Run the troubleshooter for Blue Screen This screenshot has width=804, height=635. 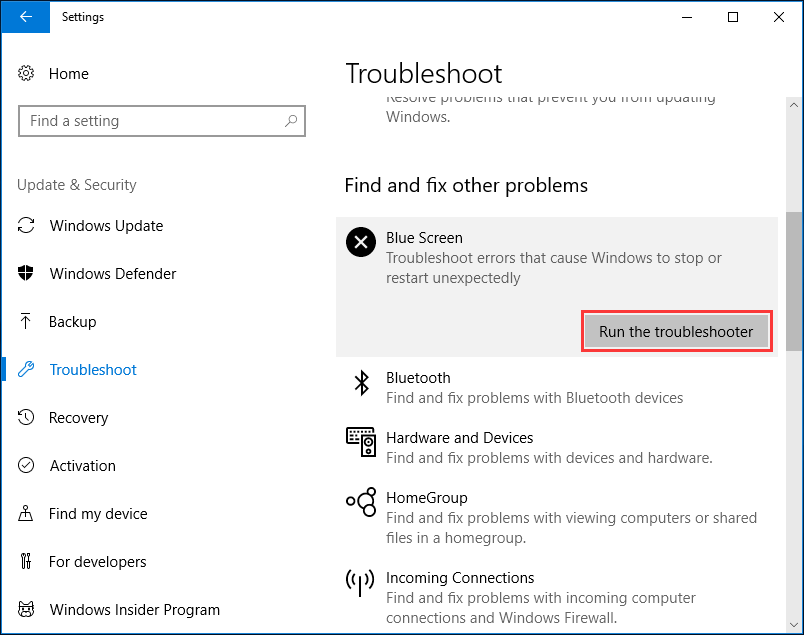[676, 331]
